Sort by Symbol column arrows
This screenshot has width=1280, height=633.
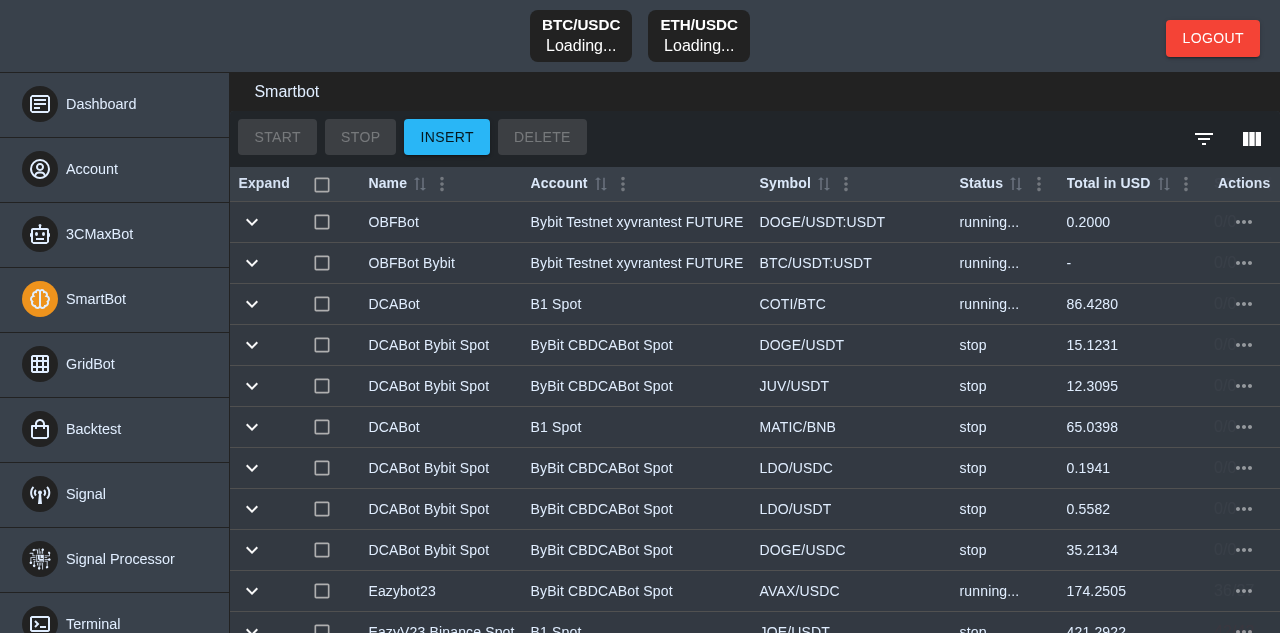(x=824, y=184)
